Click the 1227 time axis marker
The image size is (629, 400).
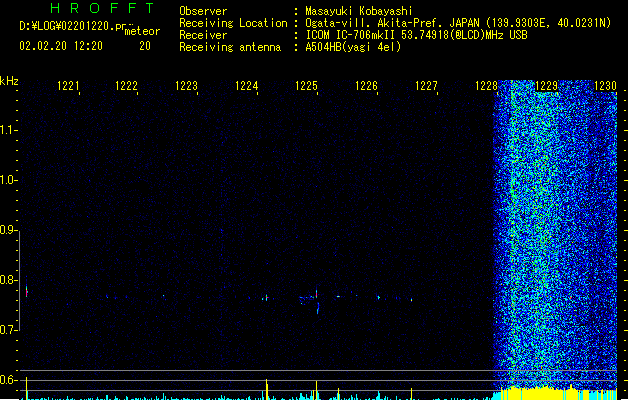click(426, 86)
